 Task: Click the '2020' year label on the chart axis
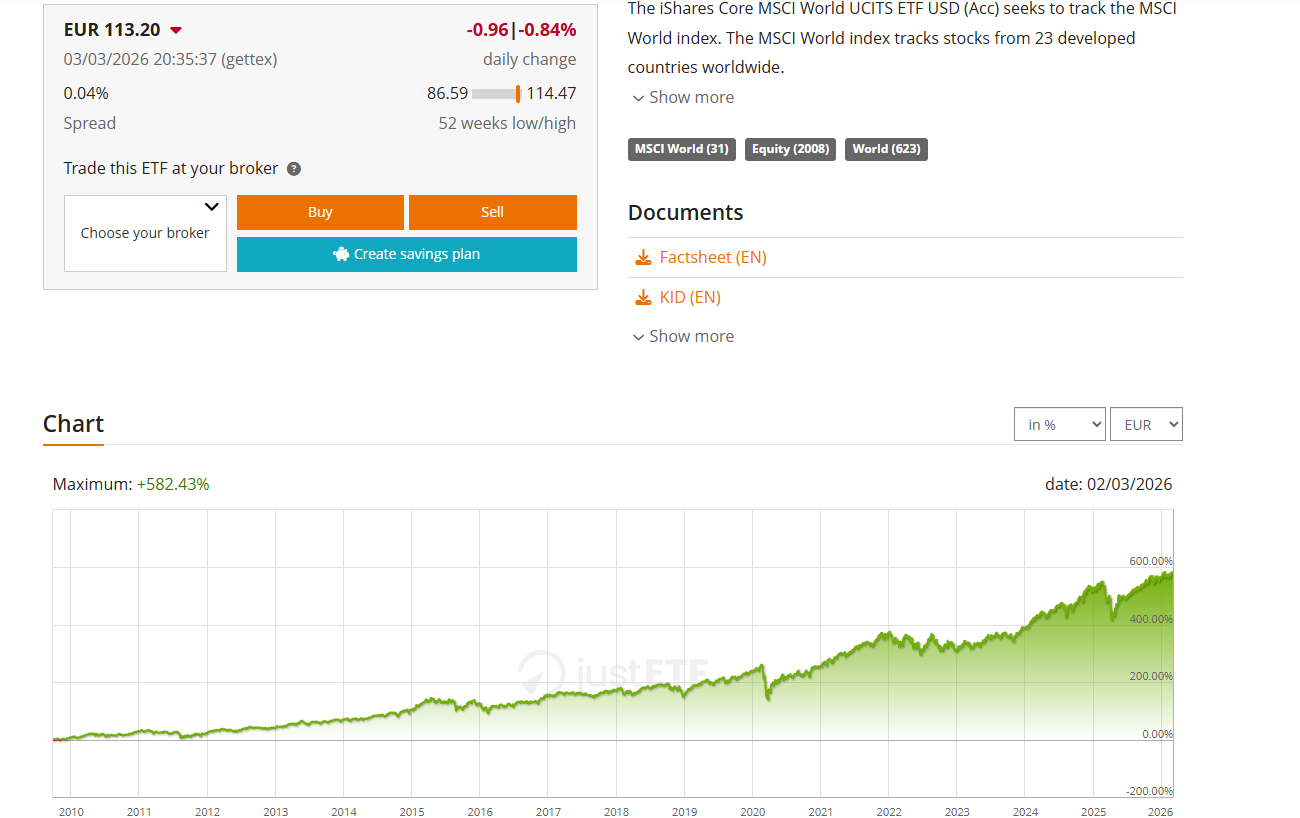[x=752, y=812]
